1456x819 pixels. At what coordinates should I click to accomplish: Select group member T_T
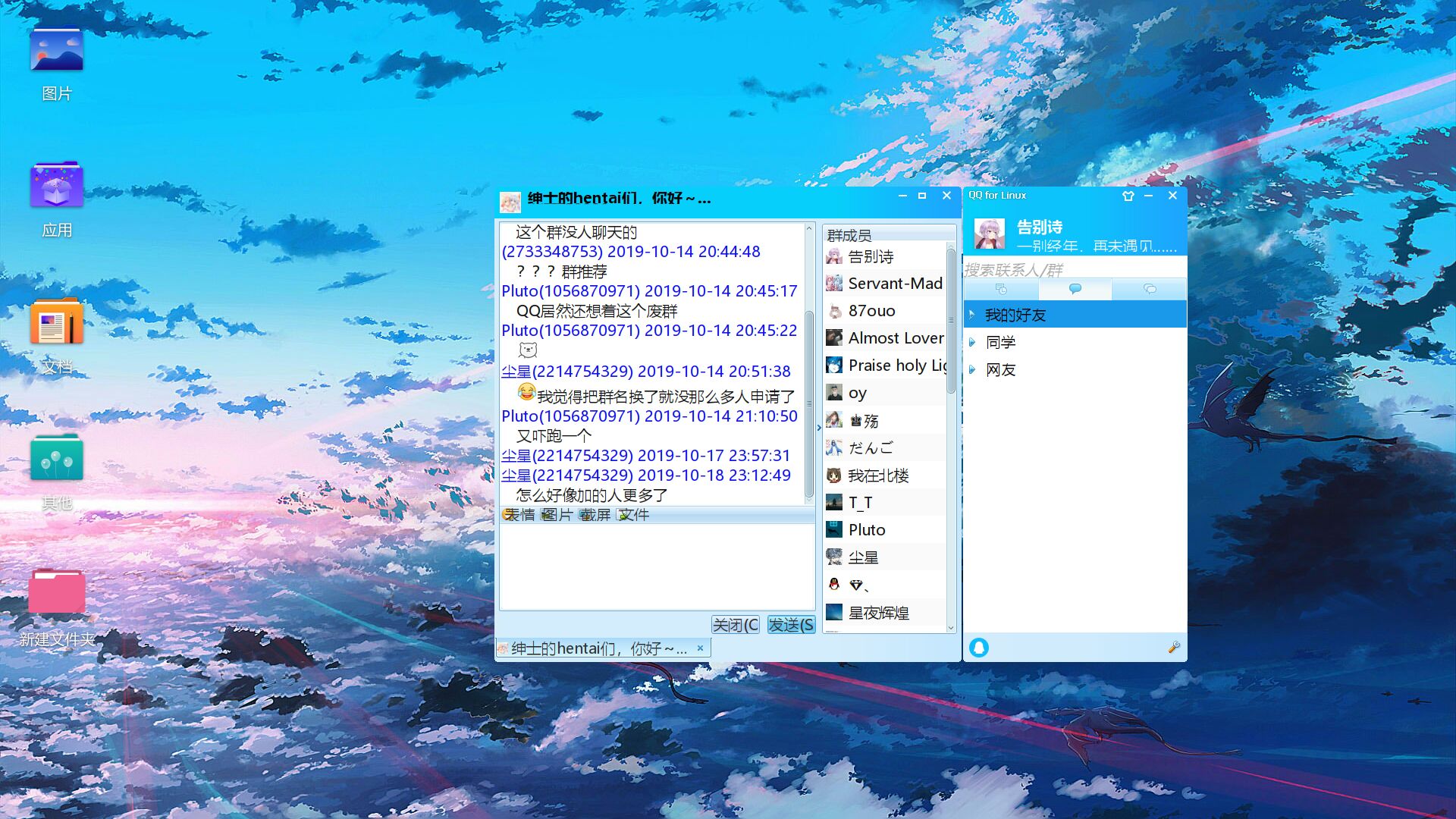885,503
